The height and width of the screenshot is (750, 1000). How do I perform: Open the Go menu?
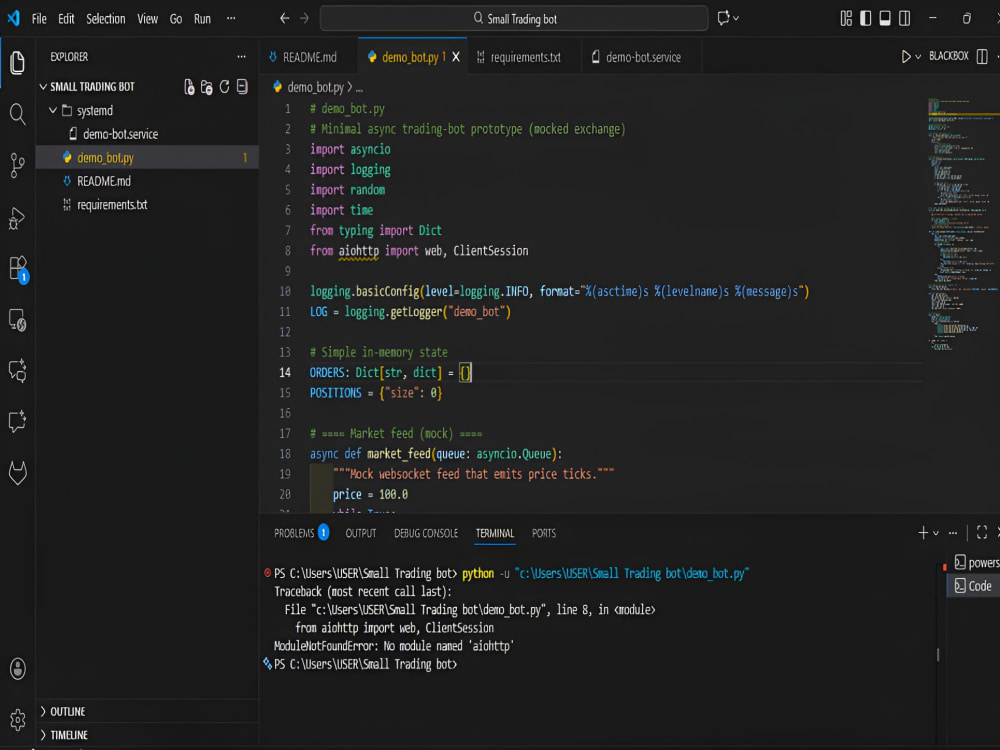click(176, 18)
